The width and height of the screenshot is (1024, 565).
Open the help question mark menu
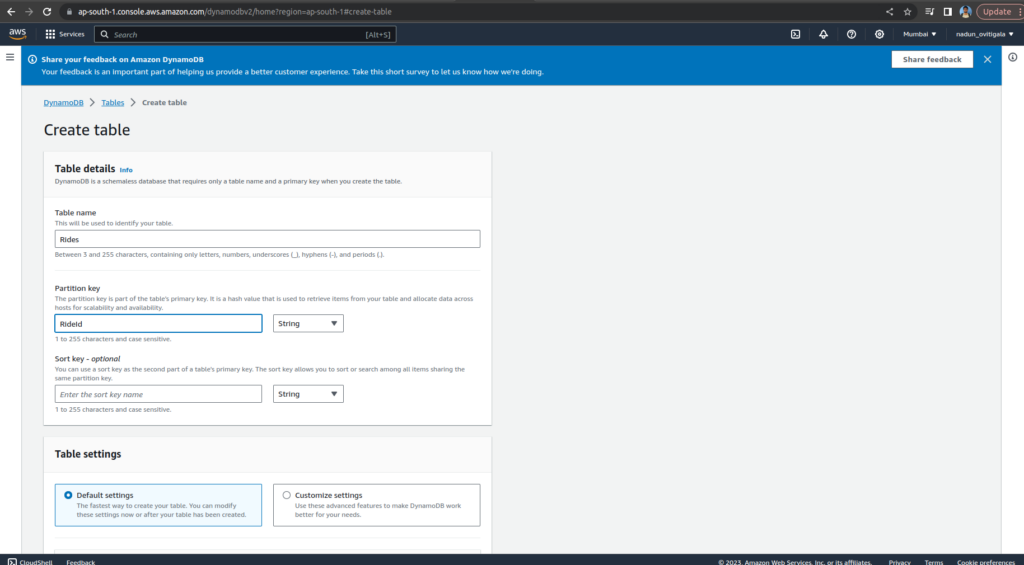852,34
